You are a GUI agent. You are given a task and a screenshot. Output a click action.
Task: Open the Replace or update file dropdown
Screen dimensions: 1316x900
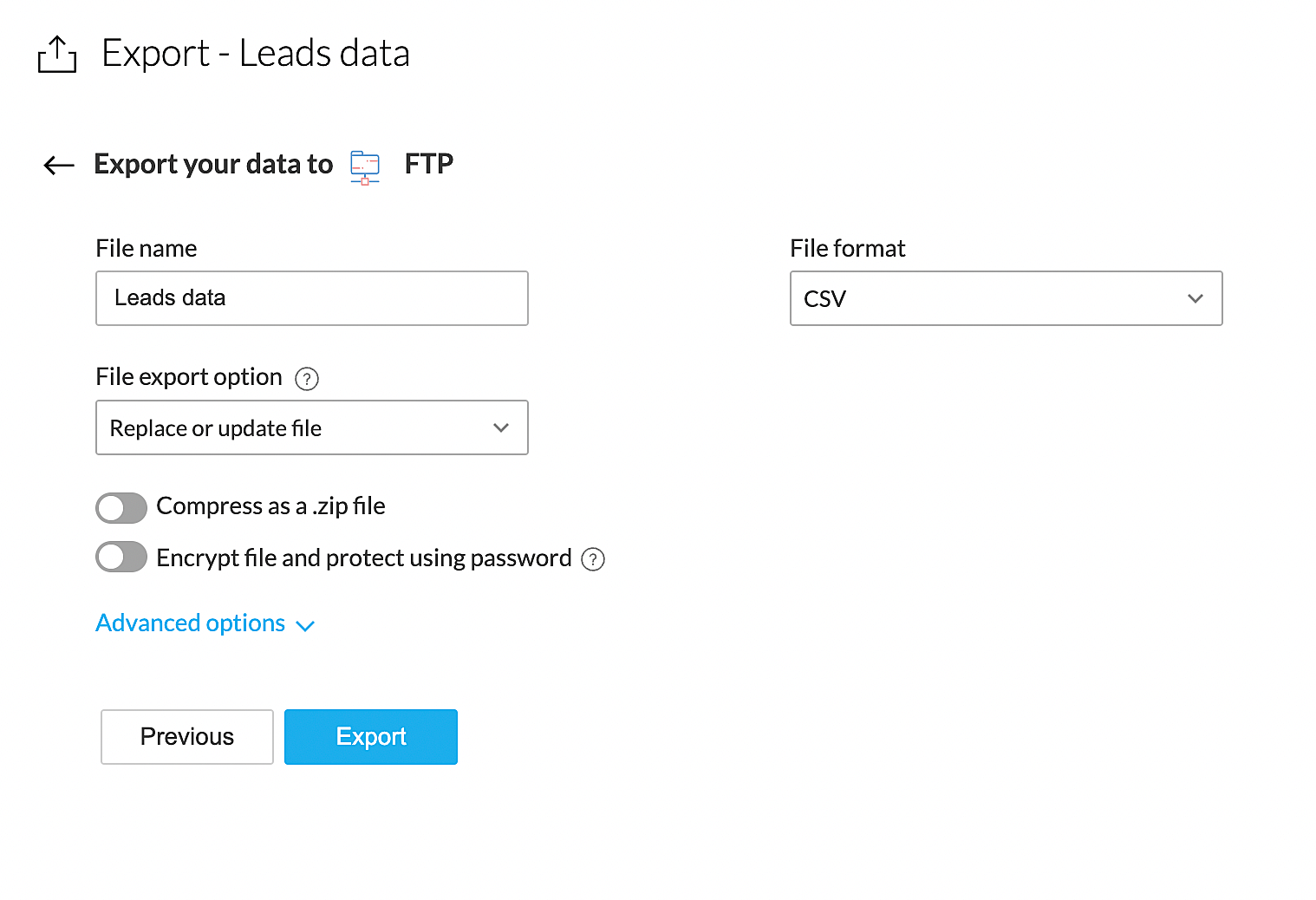(x=311, y=427)
